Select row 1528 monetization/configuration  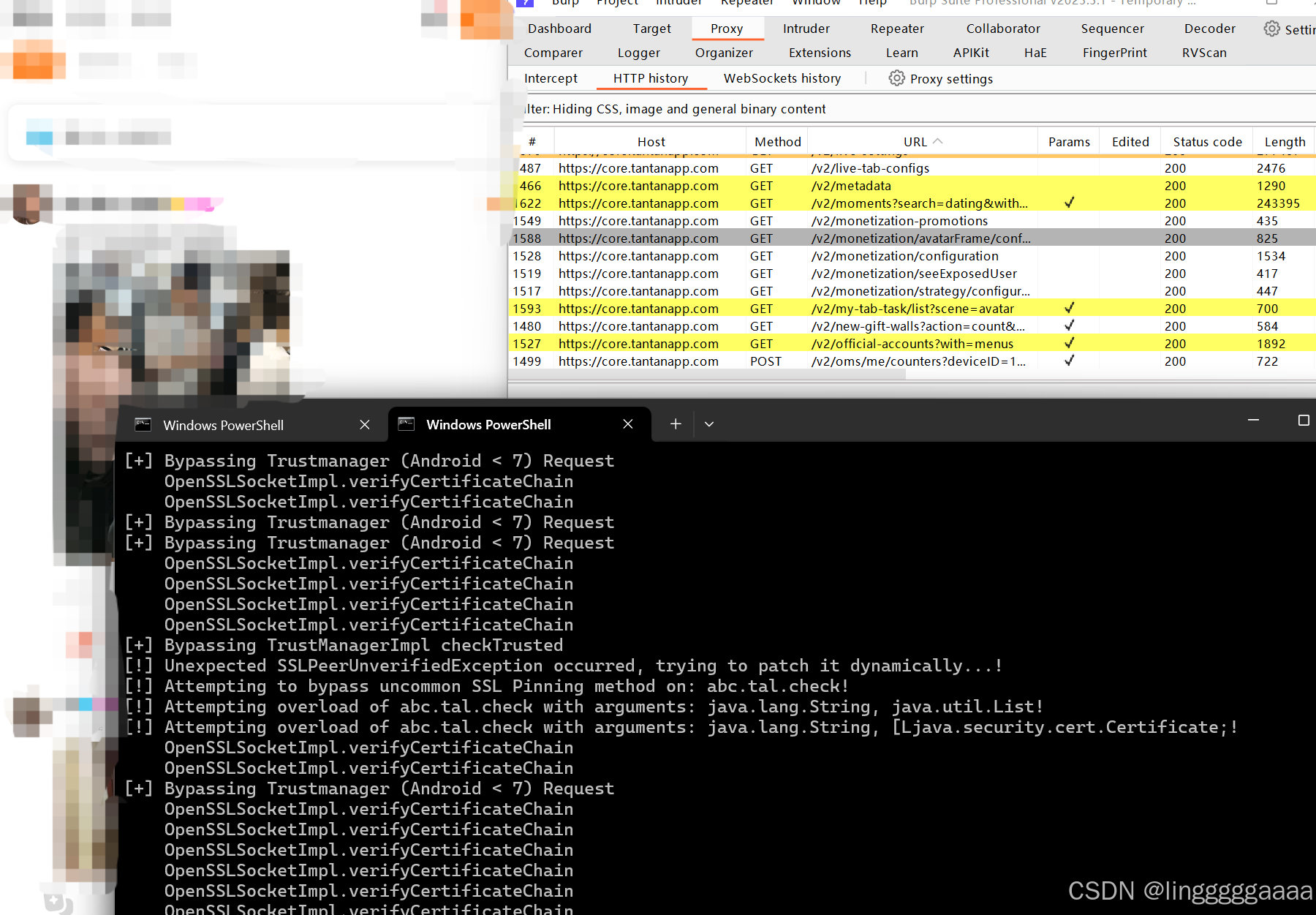coord(912,256)
